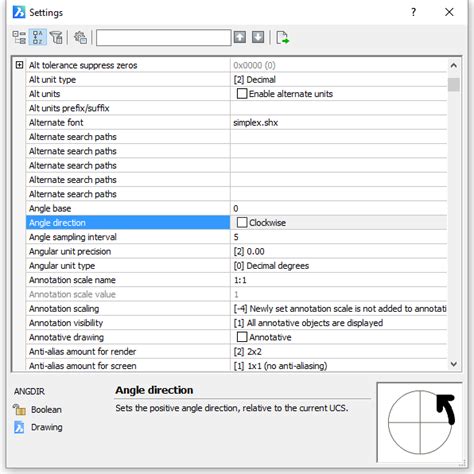Screen dimensions: 474x474
Task: Open Angular unit precision 0.00 value
Action: pyautogui.click(x=338, y=251)
